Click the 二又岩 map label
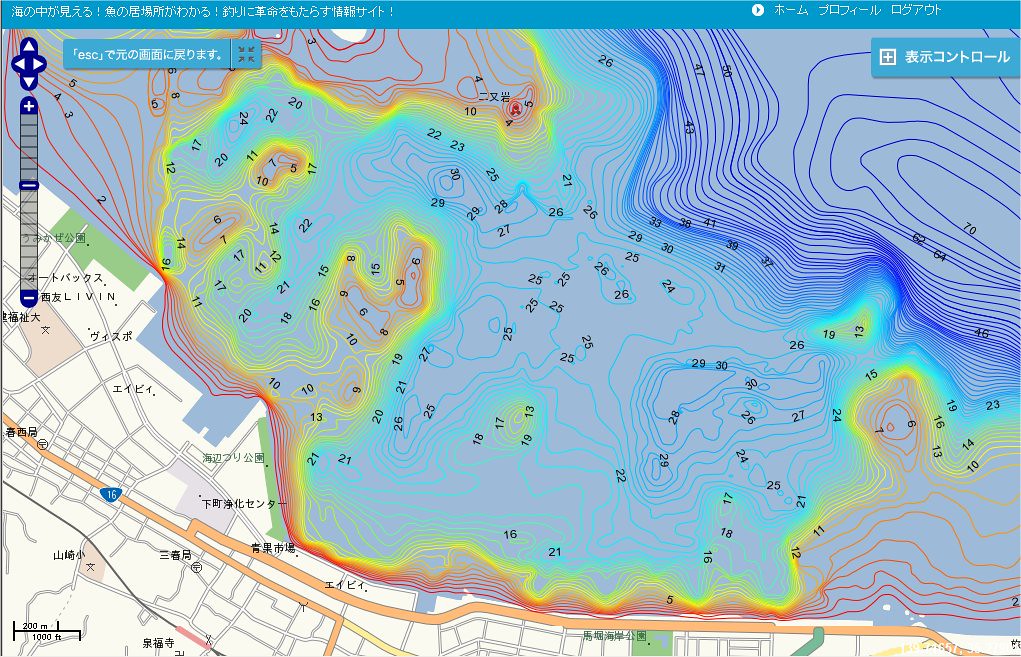This screenshot has height=657, width=1021. tap(494, 96)
